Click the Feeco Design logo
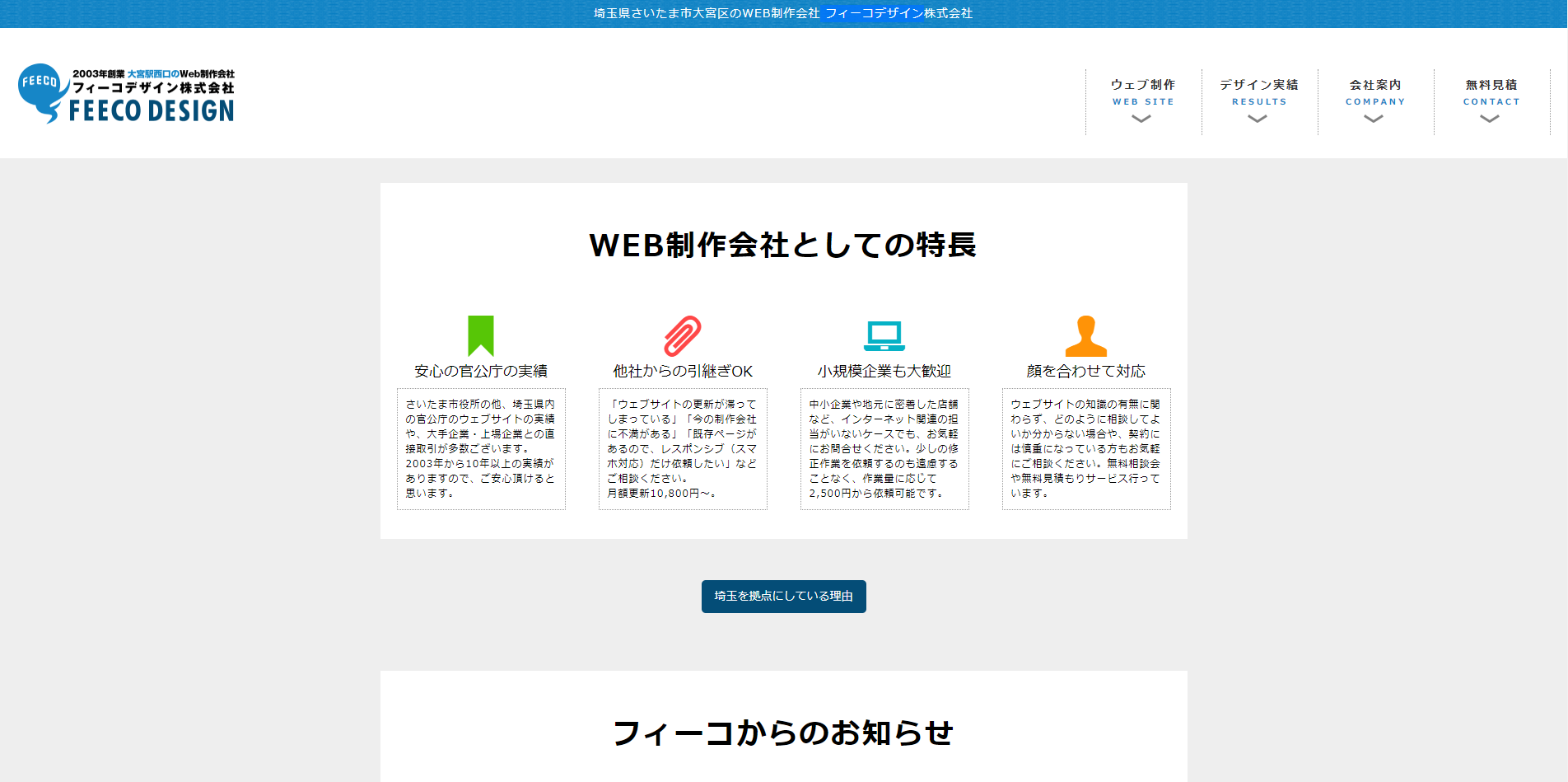This screenshot has width=1568, height=782. [x=127, y=94]
